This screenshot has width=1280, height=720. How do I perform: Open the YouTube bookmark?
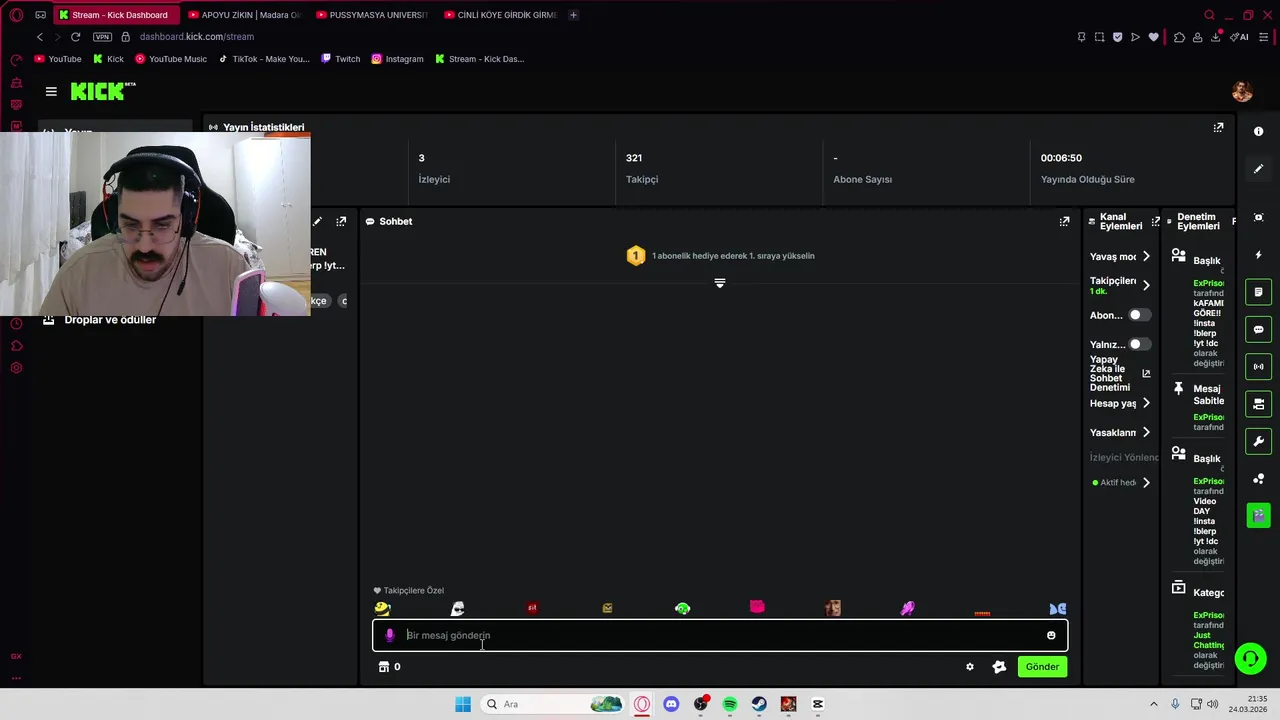pyautogui.click(x=58, y=59)
